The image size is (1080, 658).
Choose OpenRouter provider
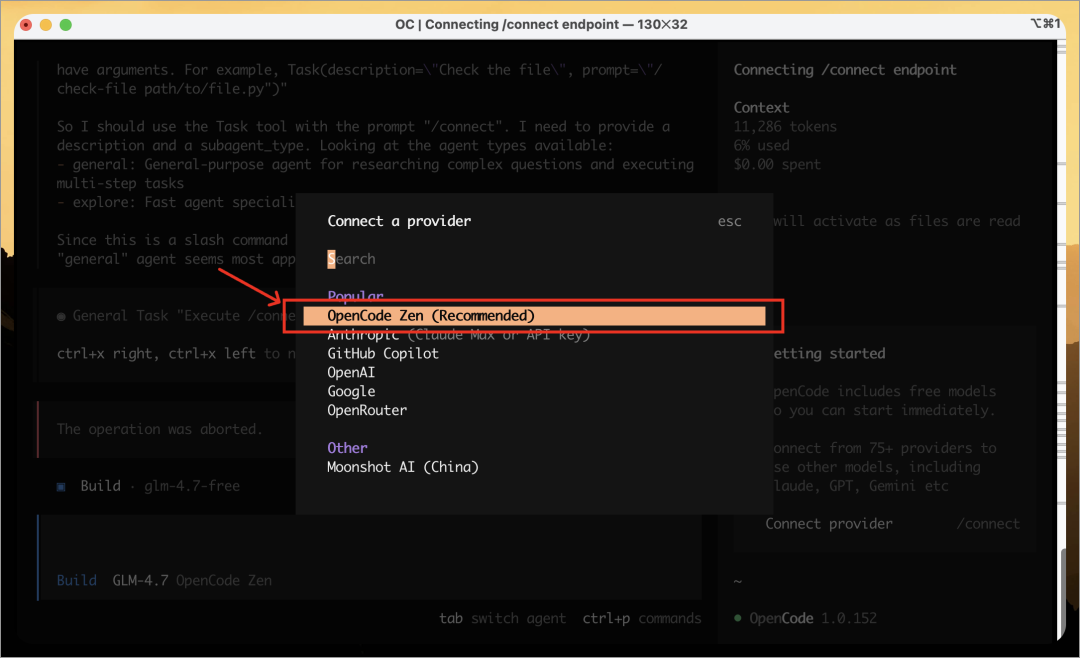pyautogui.click(x=367, y=411)
